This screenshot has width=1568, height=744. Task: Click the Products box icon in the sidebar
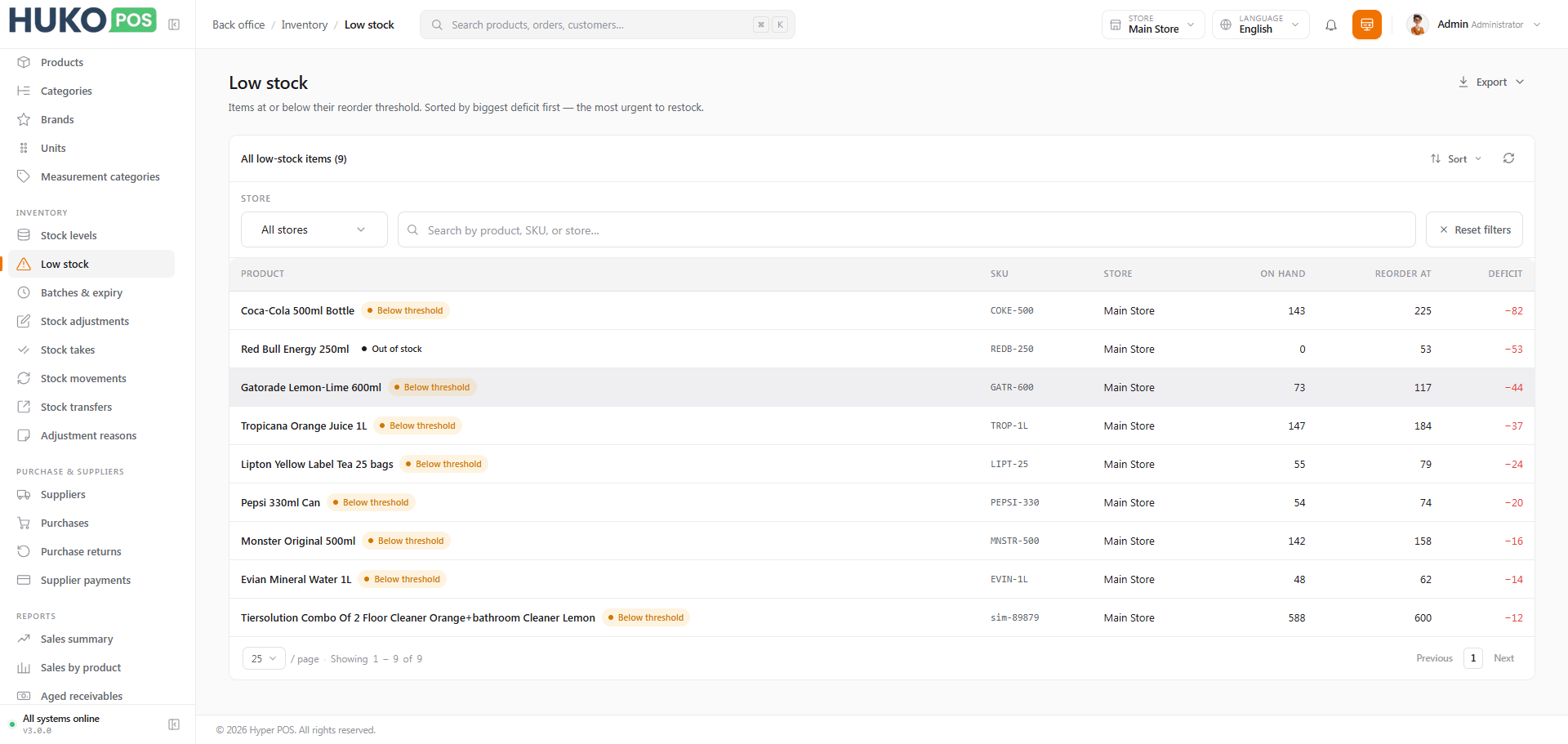click(x=24, y=62)
